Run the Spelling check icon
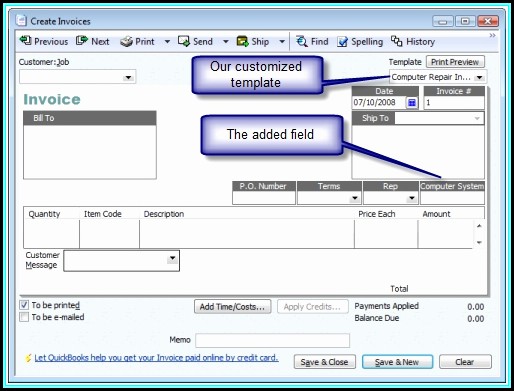The width and height of the screenshot is (514, 391). (x=342, y=42)
